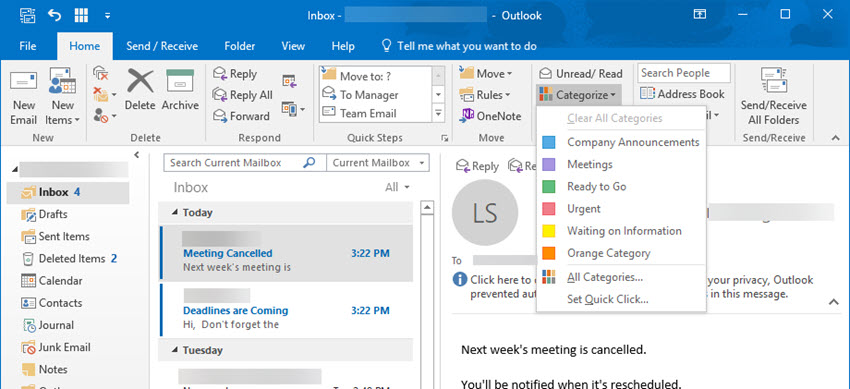Switch to the View tab
The width and height of the screenshot is (850, 389).
click(293, 46)
